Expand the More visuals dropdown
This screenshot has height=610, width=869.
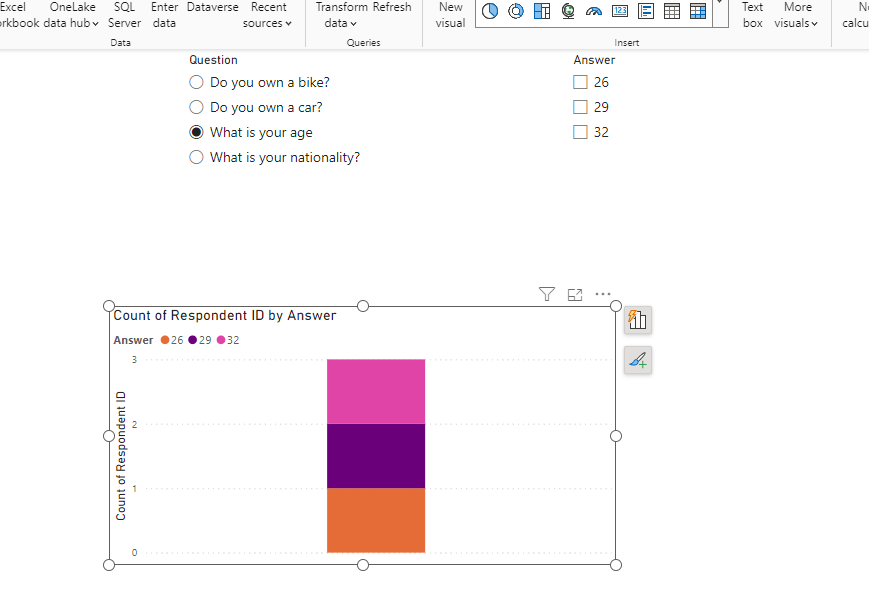pos(796,15)
